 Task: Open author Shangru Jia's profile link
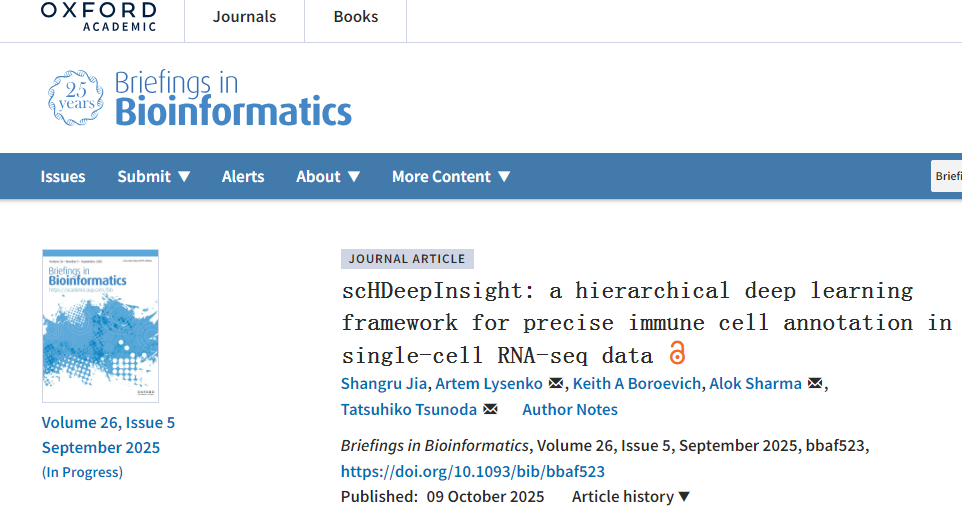pos(383,384)
